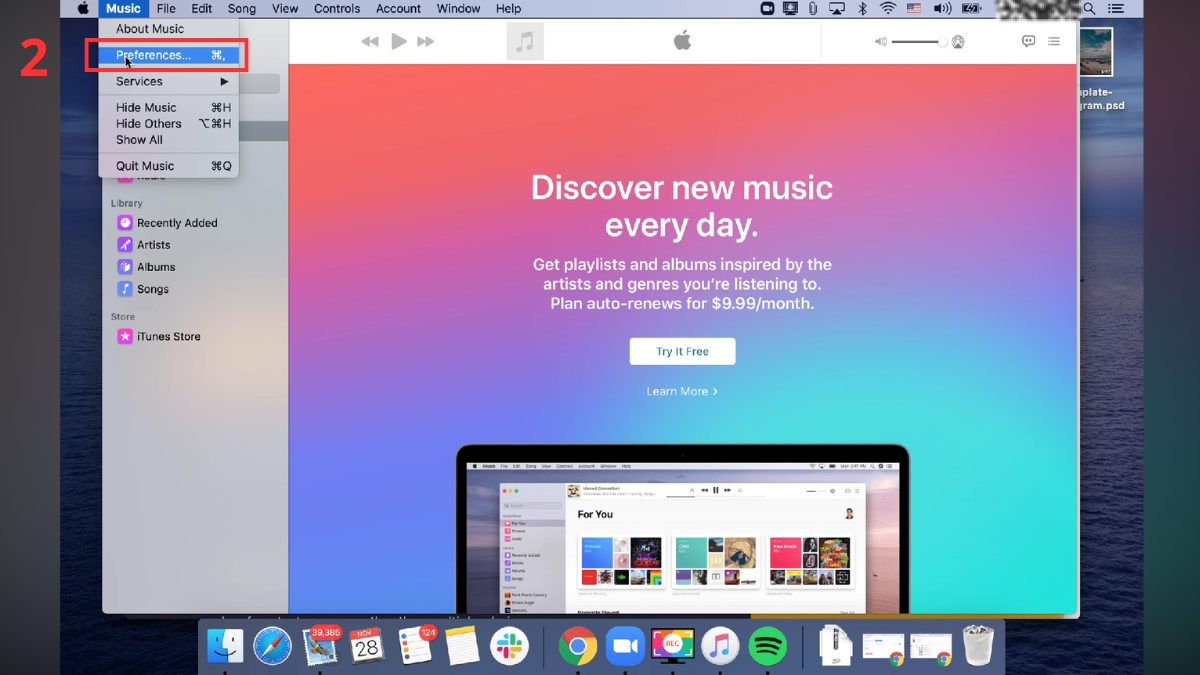Open the Edit menu
Image resolution: width=1200 pixels, height=675 pixels.
(202, 9)
